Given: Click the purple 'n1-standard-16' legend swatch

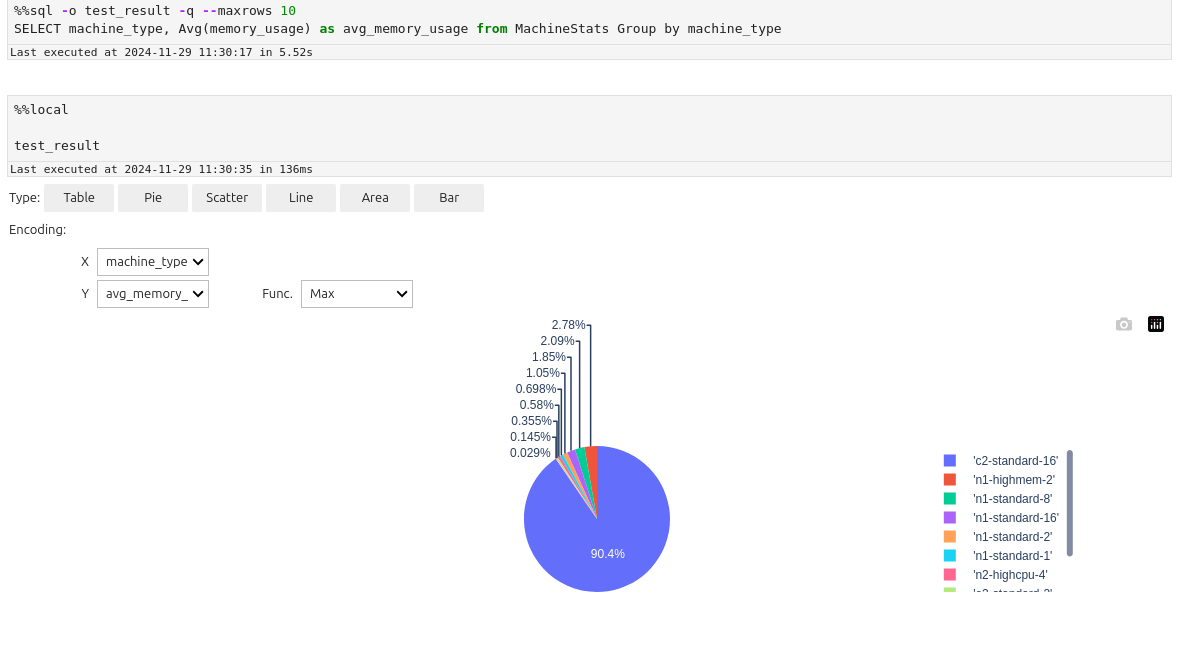Looking at the screenshot, I should click(950, 518).
